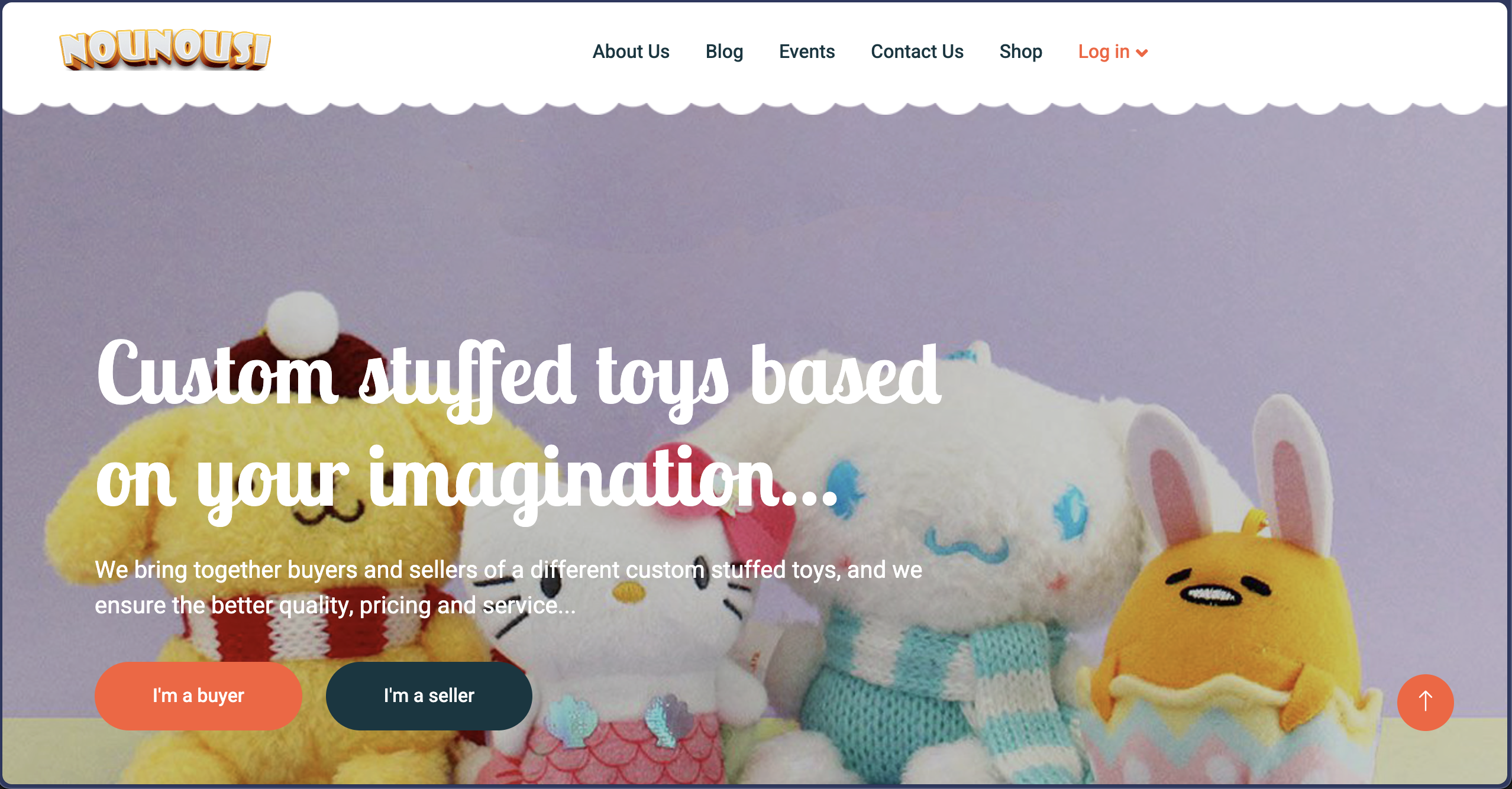The width and height of the screenshot is (1512, 789).
Task: Visit the Shop from the top navigation
Action: (x=1020, y=52)
